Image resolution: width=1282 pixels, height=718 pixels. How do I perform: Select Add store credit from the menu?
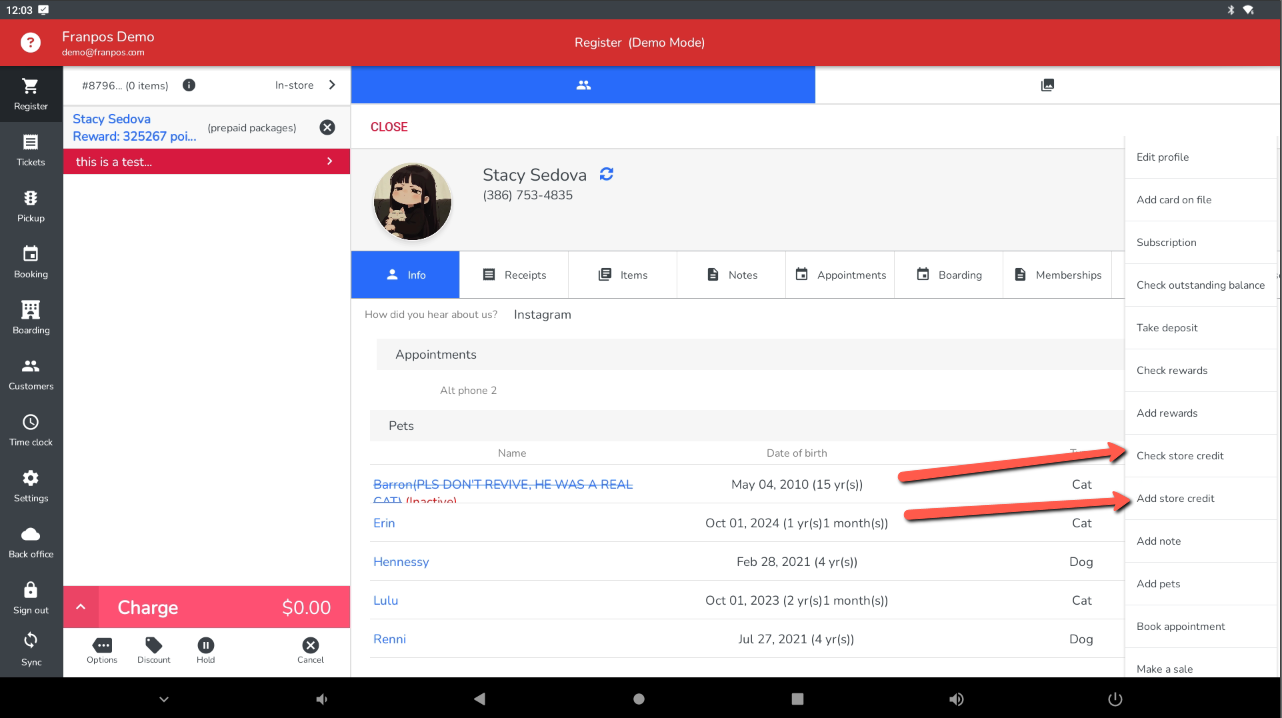click(1176, 498)
